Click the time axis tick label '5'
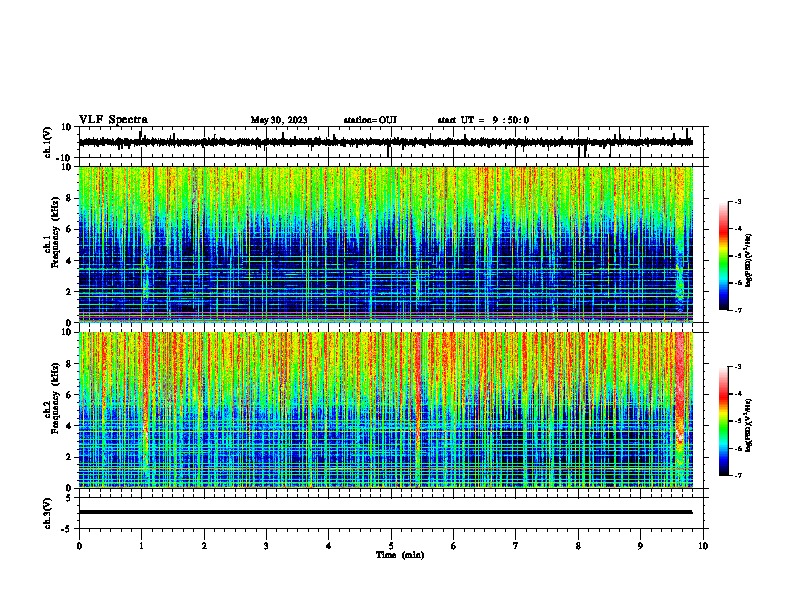The height and width of the screenshot is (612, 792). pyautogui.click(x=391, y=546)
